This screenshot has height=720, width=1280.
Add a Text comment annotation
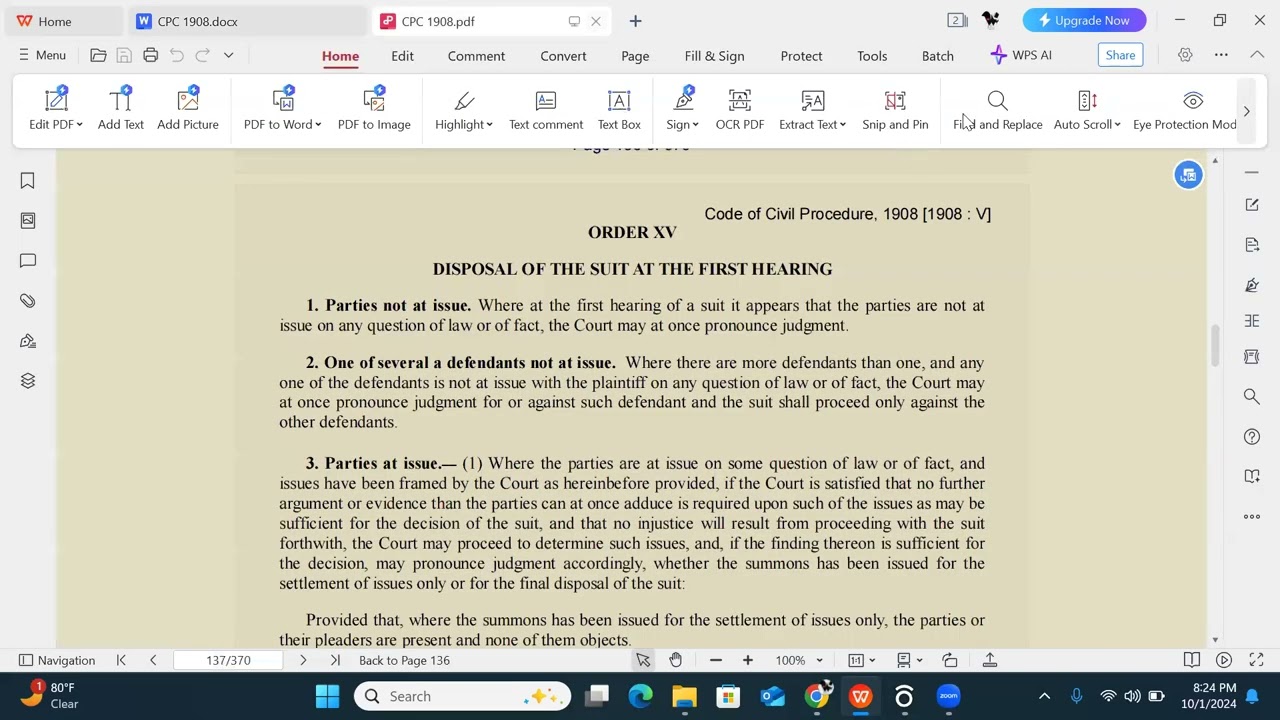point(546,110)
